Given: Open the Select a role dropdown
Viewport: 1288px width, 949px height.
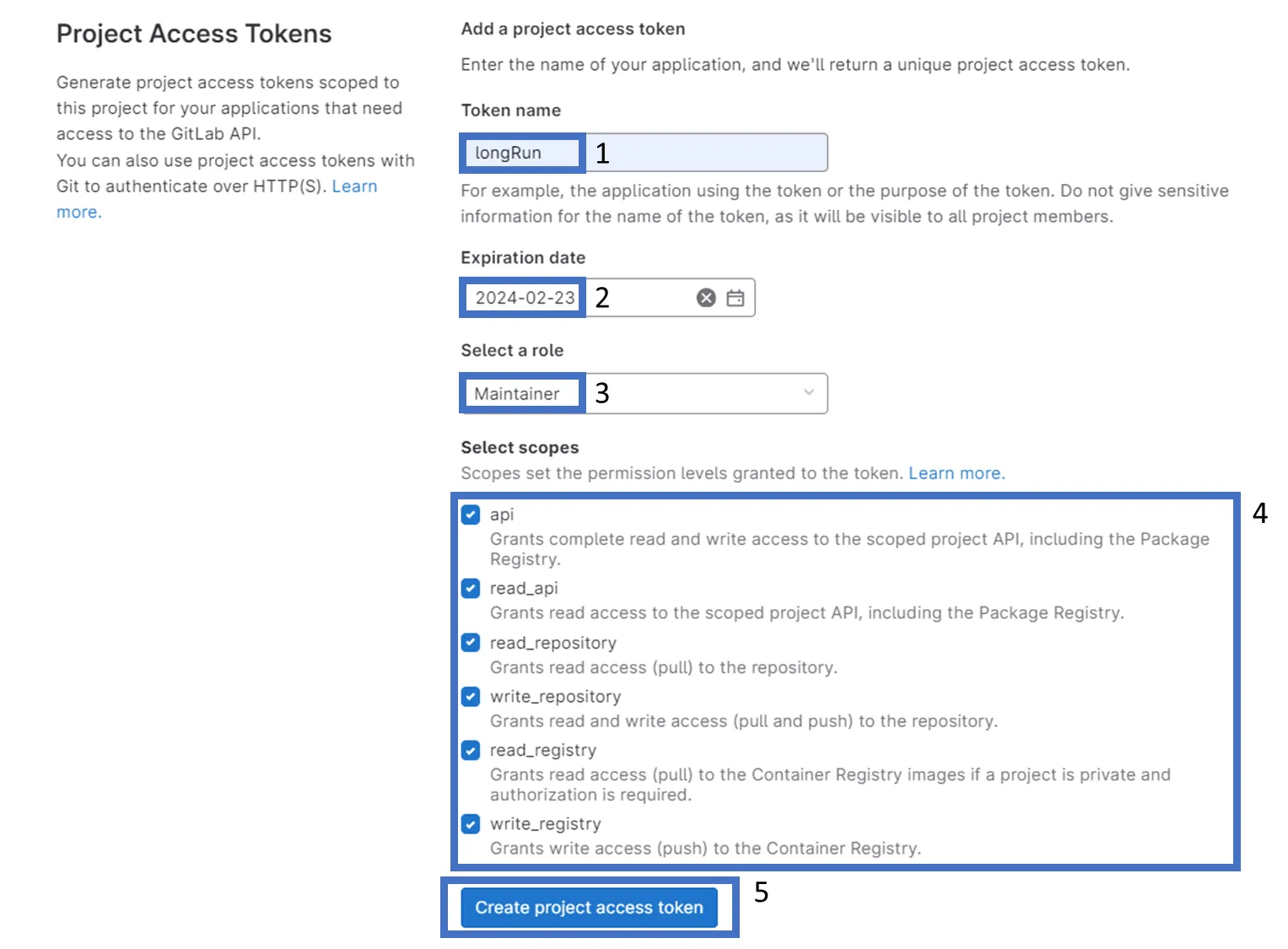Looking at the screenshot, I should click(x=644, y=394).
